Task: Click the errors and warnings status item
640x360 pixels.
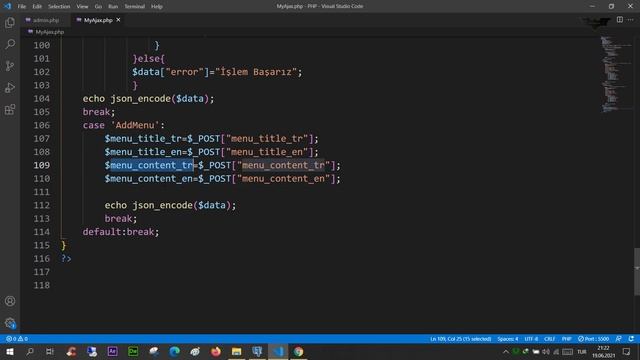Action: coord(17,339)
